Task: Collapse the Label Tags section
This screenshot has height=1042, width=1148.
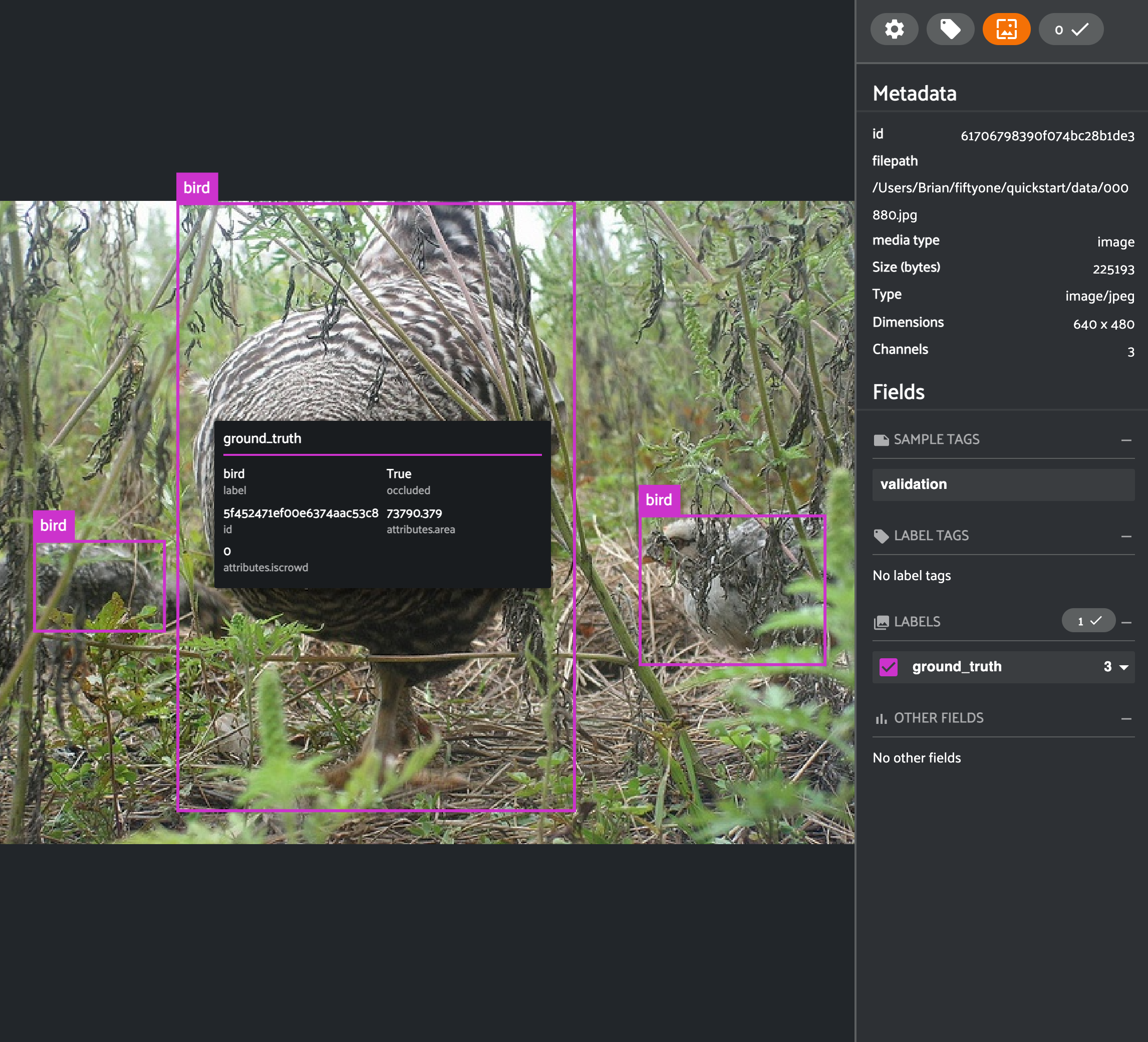Action: 1126,537
